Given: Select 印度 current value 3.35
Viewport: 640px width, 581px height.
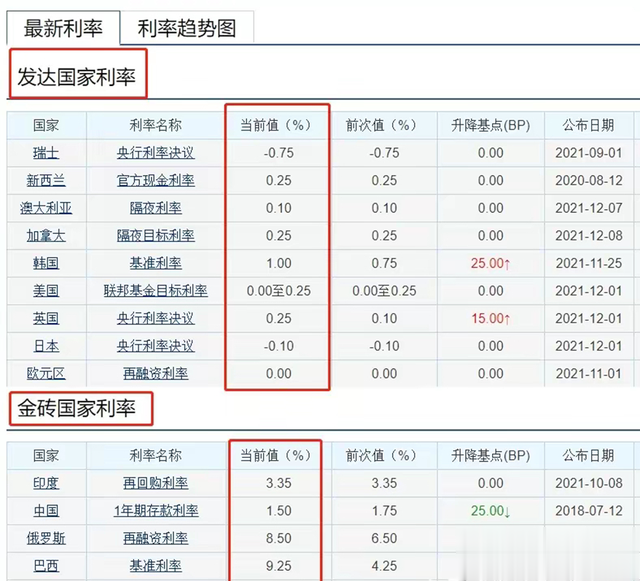Looking at the screenshot, I should (x=279, y=483).
